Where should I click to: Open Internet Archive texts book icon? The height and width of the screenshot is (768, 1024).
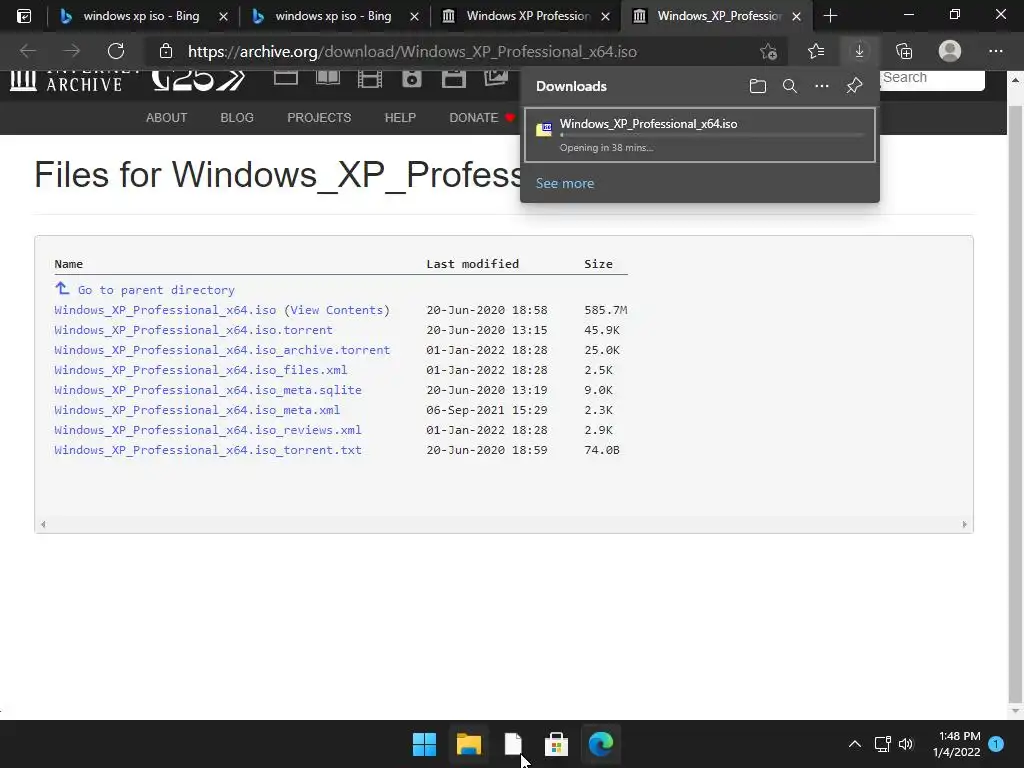(328, 78)
